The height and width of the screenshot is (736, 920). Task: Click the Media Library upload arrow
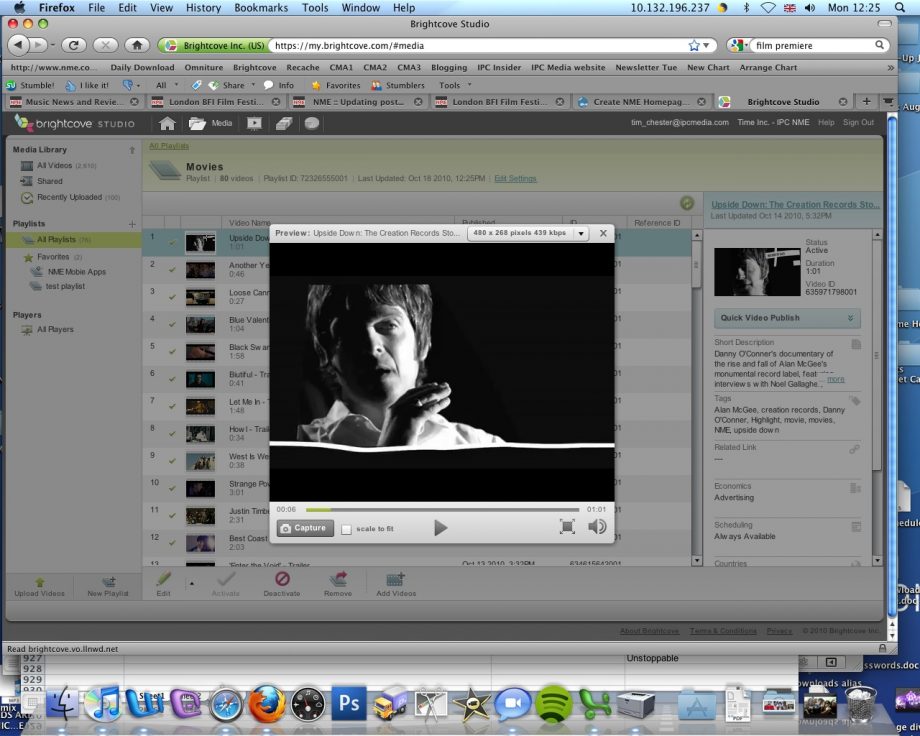(x=132, y=150)
